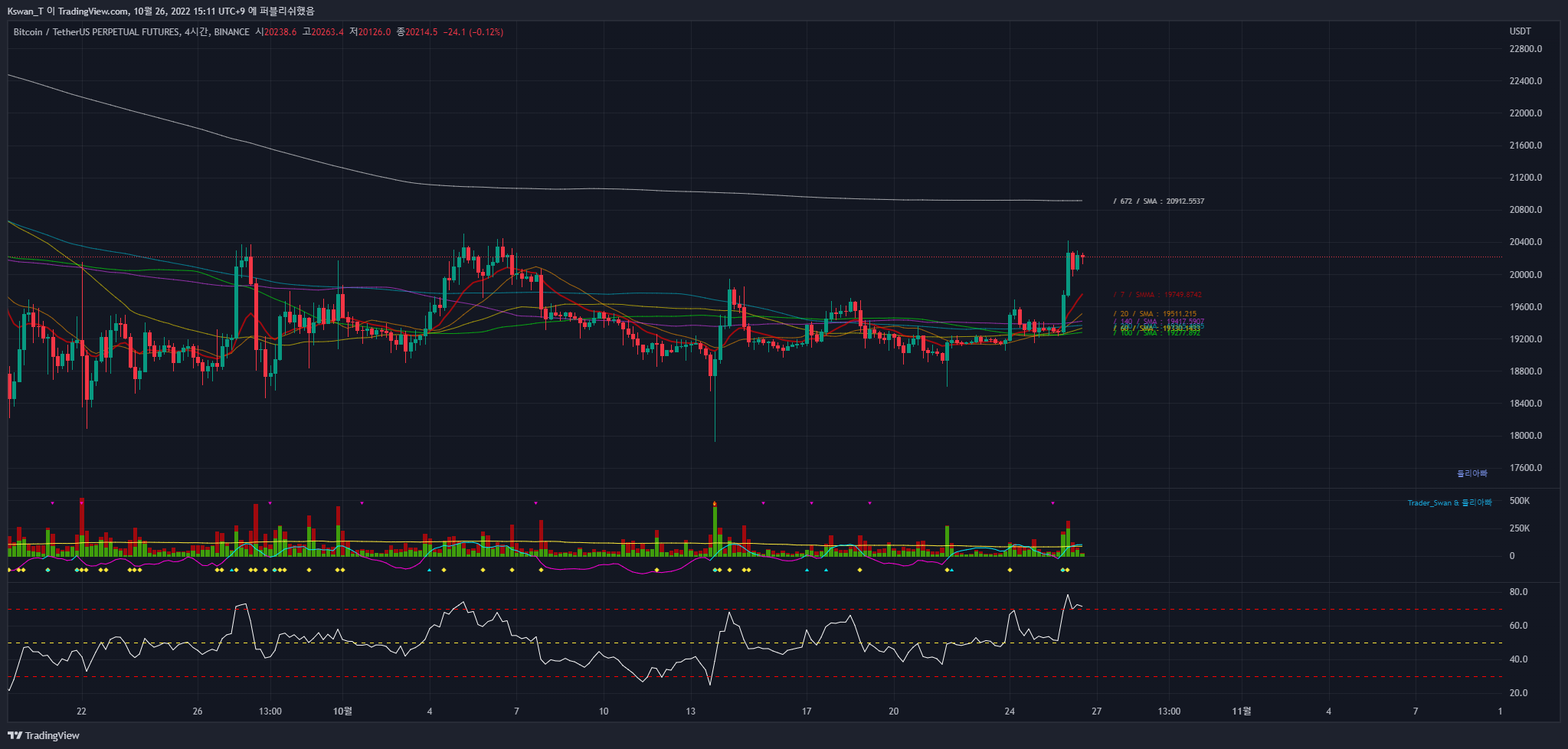Click the red 7 SMMA label 19749.8742

1157,295
